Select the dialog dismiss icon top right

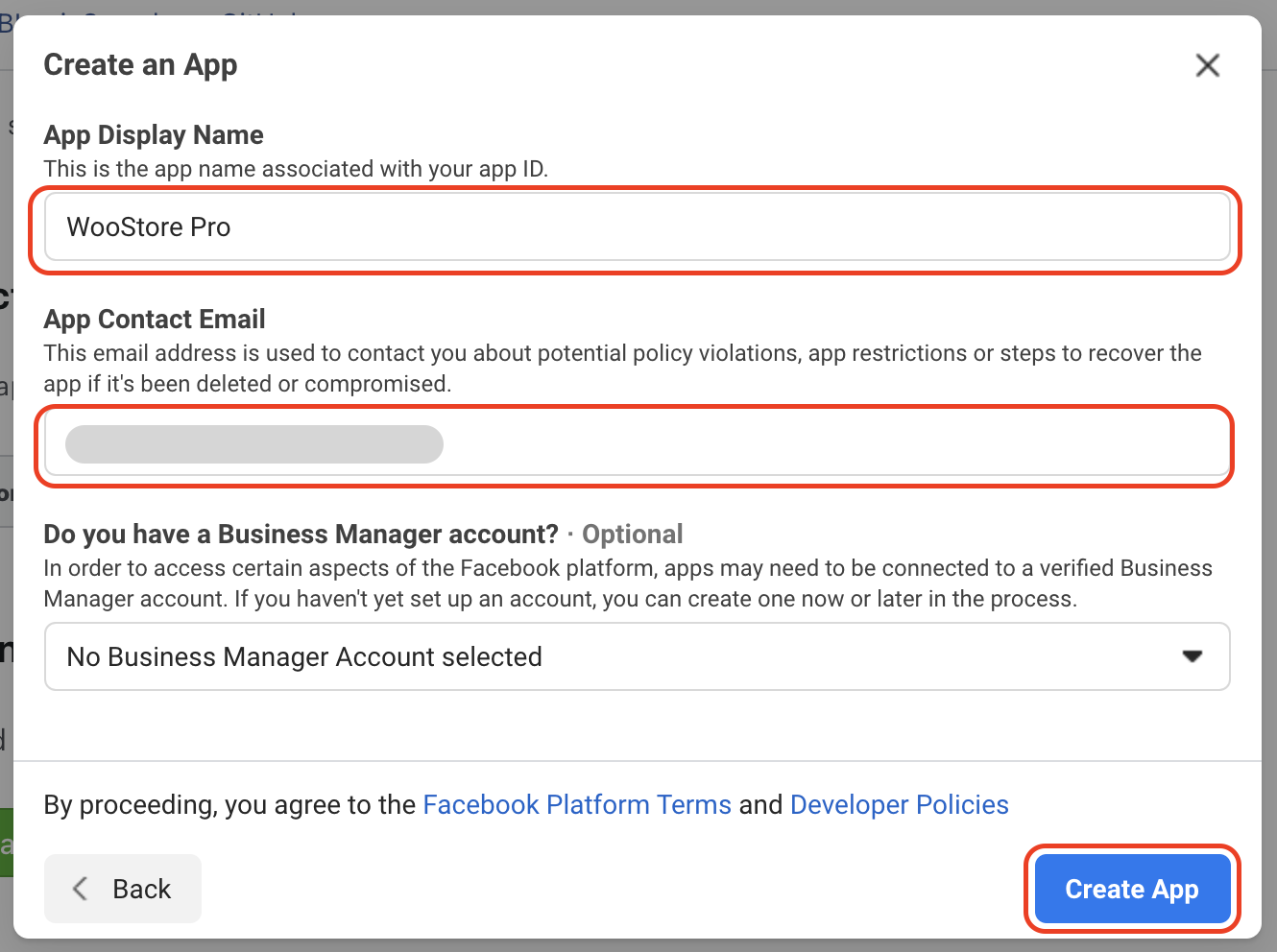tap(1207, 65)
